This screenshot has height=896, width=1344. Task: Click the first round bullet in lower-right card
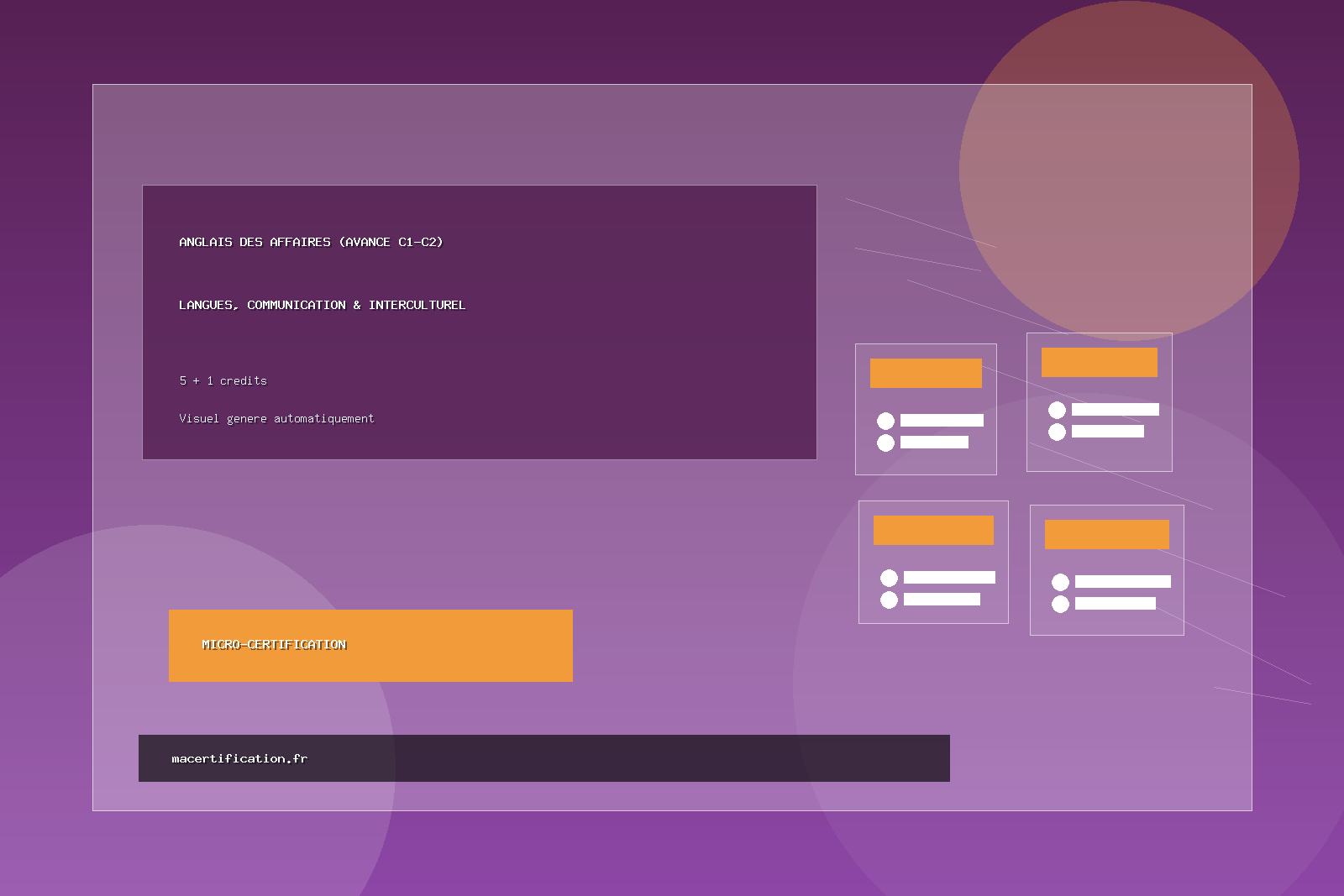(1060, 582)
